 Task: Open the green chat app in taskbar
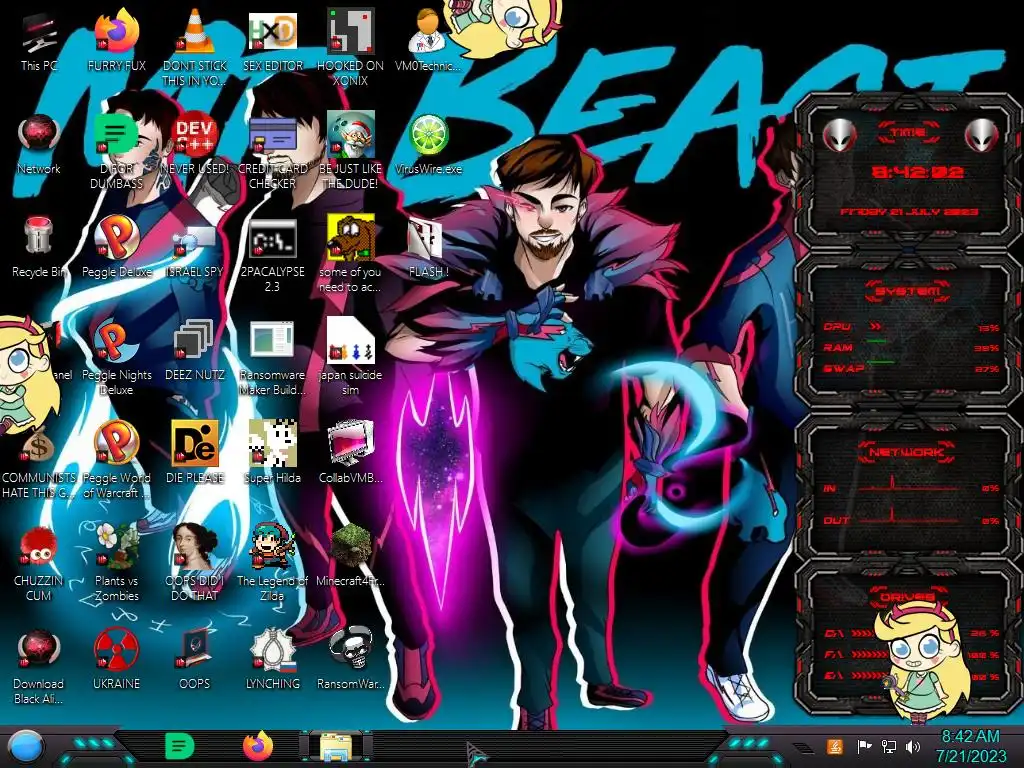coord(180,747)
